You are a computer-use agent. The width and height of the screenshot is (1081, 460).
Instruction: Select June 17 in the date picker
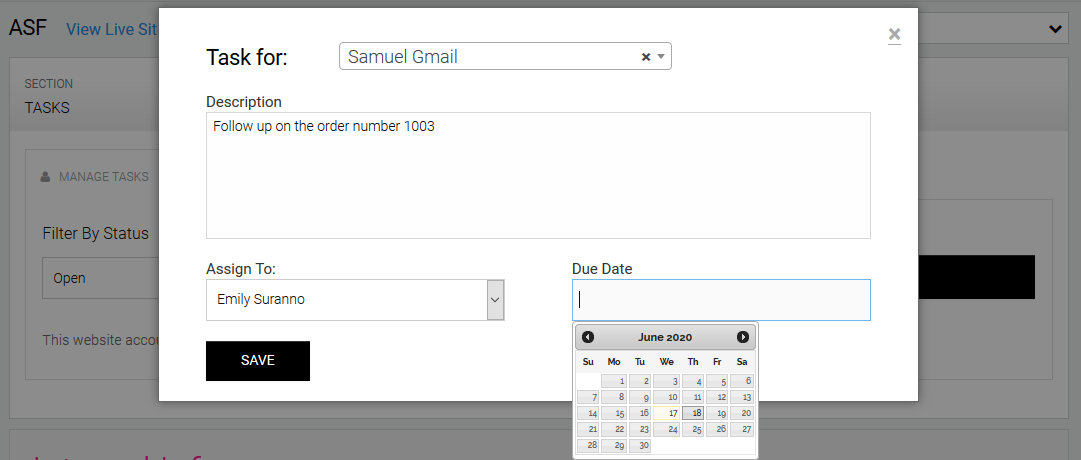pos(667,413)
